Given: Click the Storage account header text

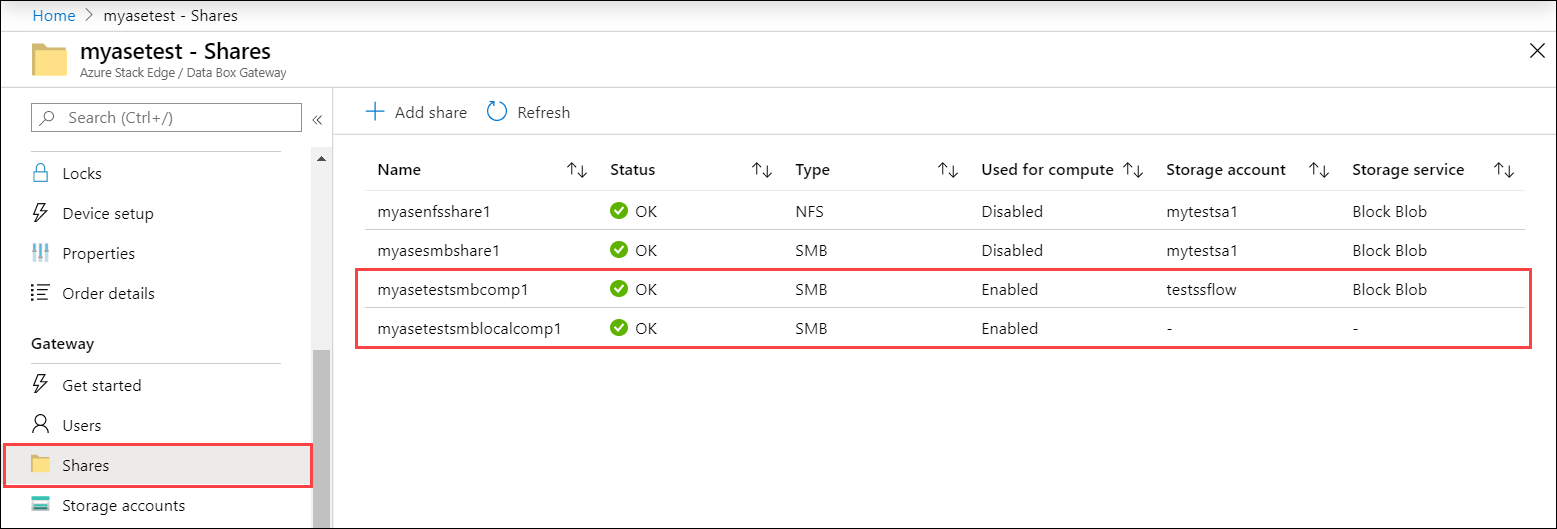Looking at the screenshot, I should coord(1226,170).
